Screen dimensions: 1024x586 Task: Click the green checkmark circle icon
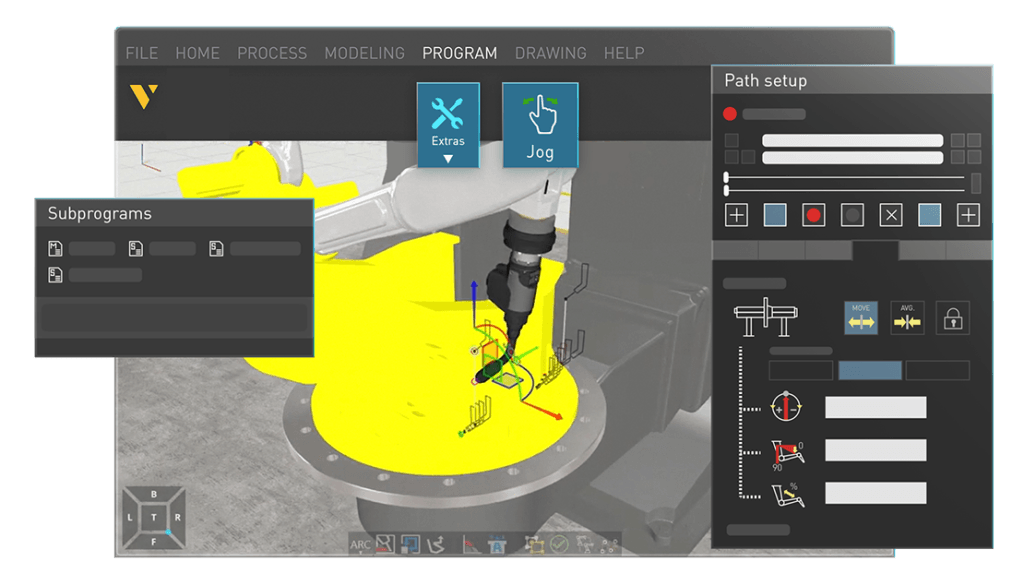[559, 544]
